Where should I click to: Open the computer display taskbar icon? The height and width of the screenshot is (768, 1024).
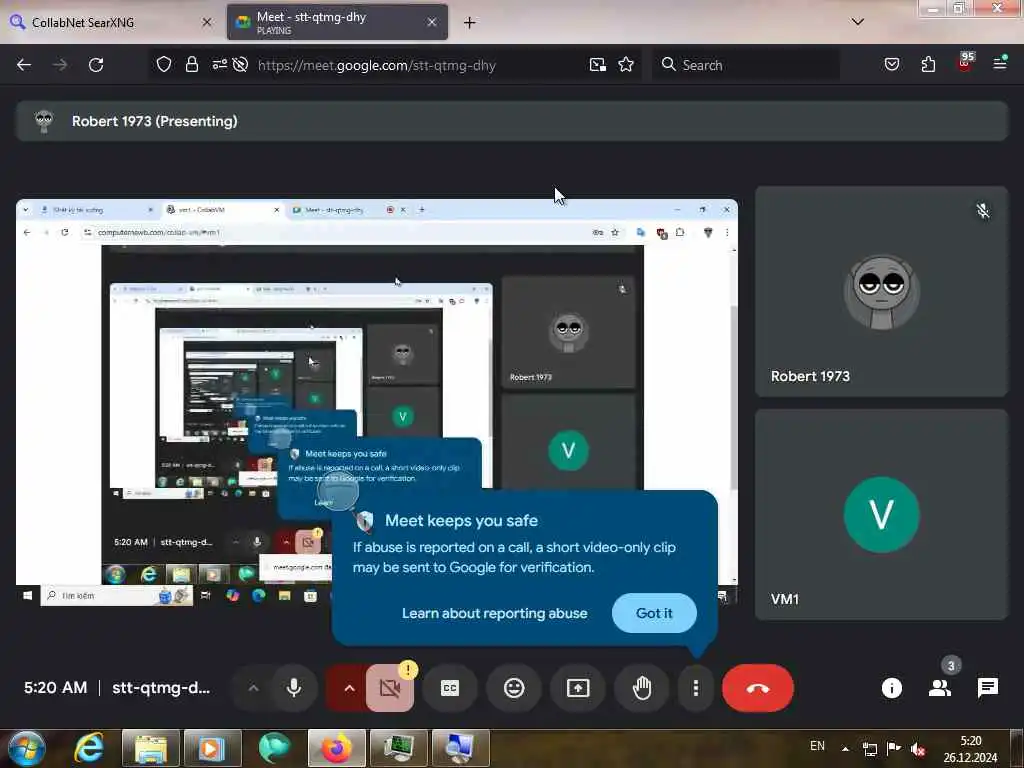point(460,748)
